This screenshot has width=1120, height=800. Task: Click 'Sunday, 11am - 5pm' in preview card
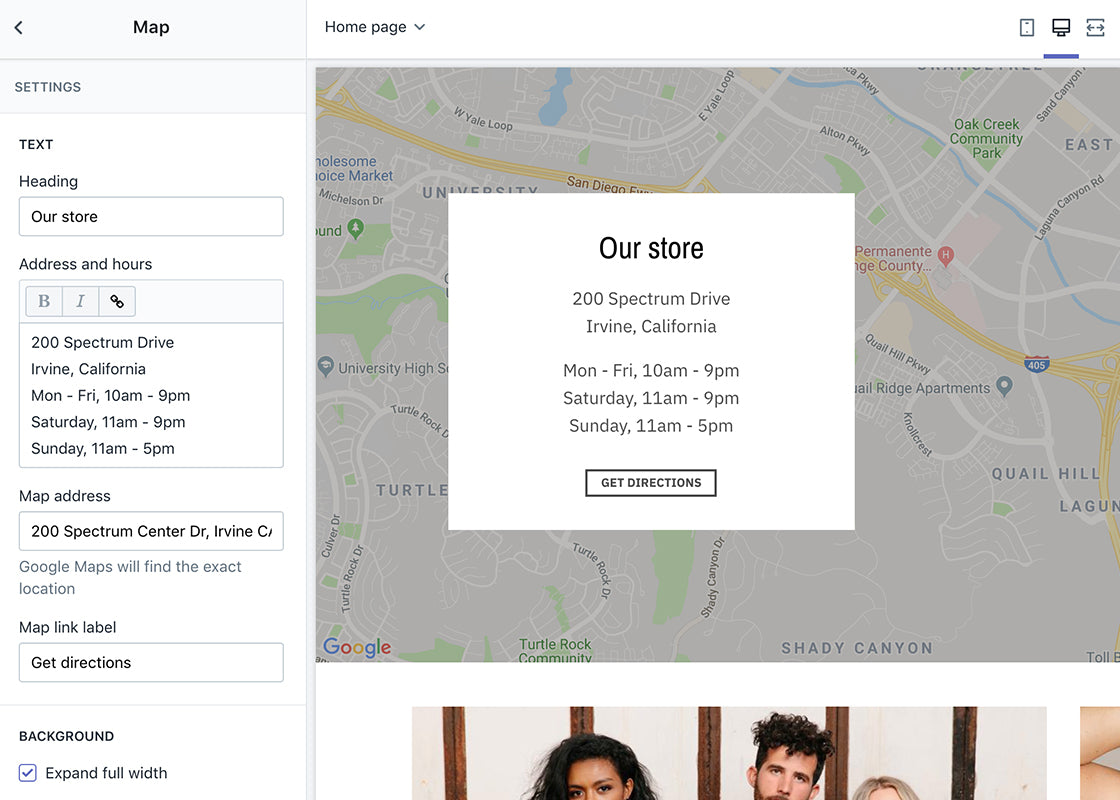651,426
